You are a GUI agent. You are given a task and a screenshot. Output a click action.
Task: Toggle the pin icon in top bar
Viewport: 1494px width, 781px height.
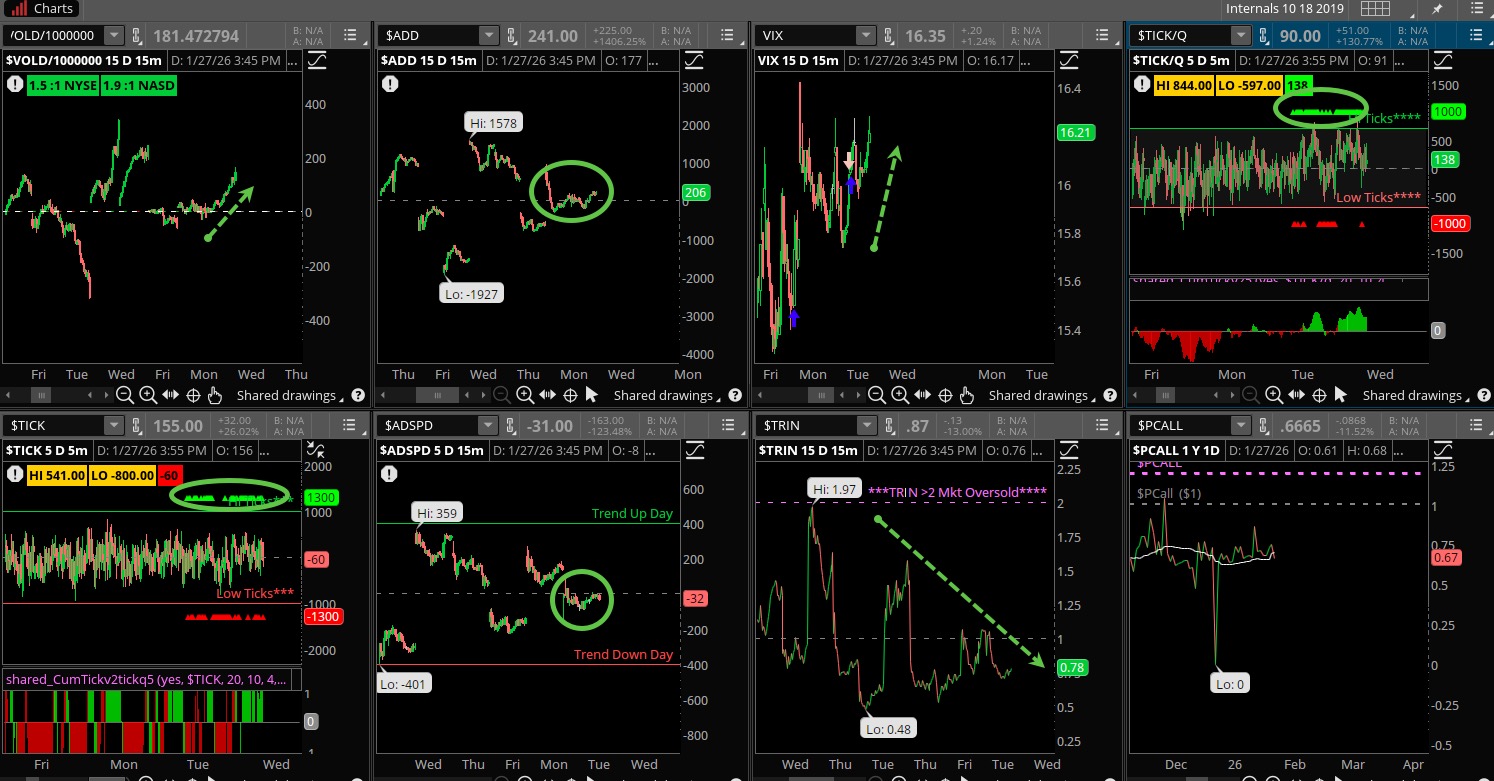click(1438, 9)
